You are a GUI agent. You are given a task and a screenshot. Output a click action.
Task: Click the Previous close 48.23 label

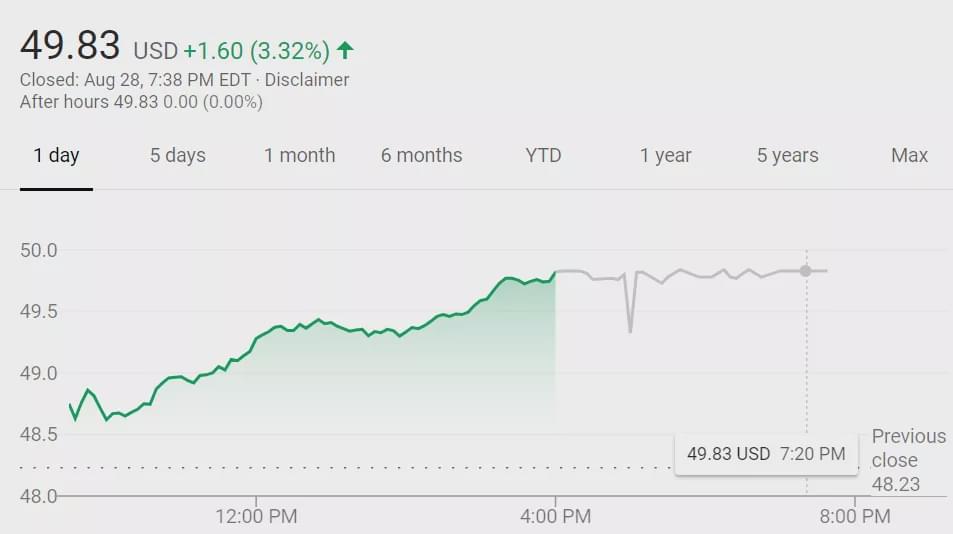pyautogui.click(x=907, y=460)
